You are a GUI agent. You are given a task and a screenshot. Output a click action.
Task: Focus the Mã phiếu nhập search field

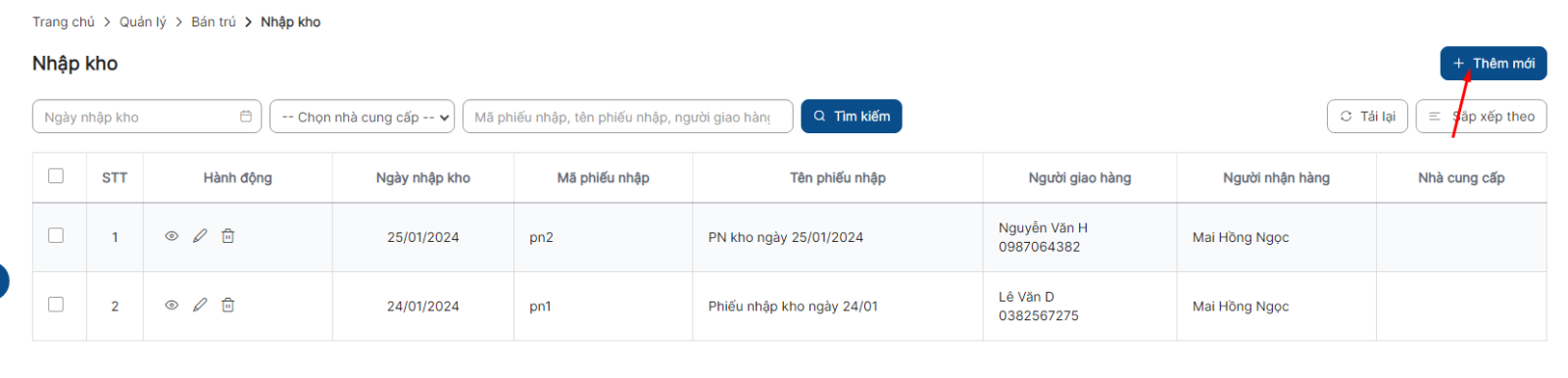[x=627, y=117]
